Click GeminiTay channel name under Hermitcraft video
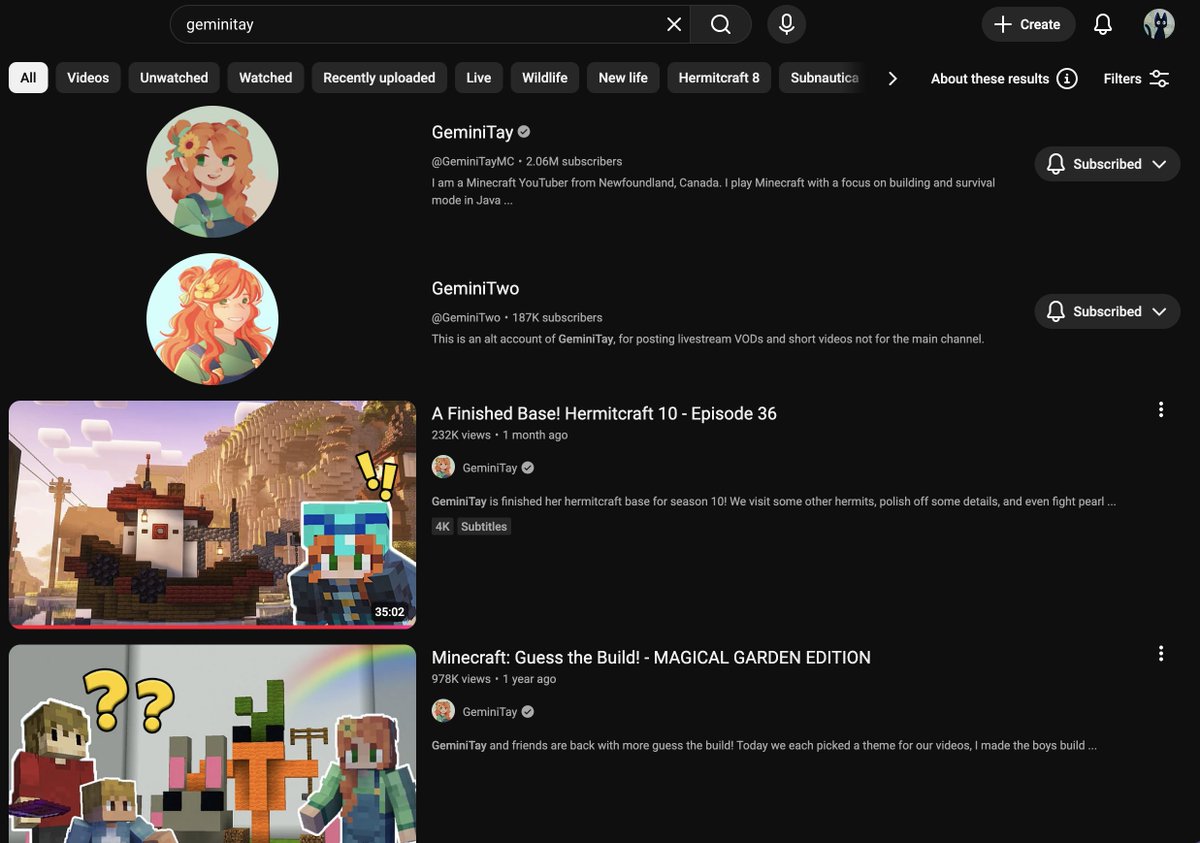The height and width of the screenshot is (843, 1200). 490,468
